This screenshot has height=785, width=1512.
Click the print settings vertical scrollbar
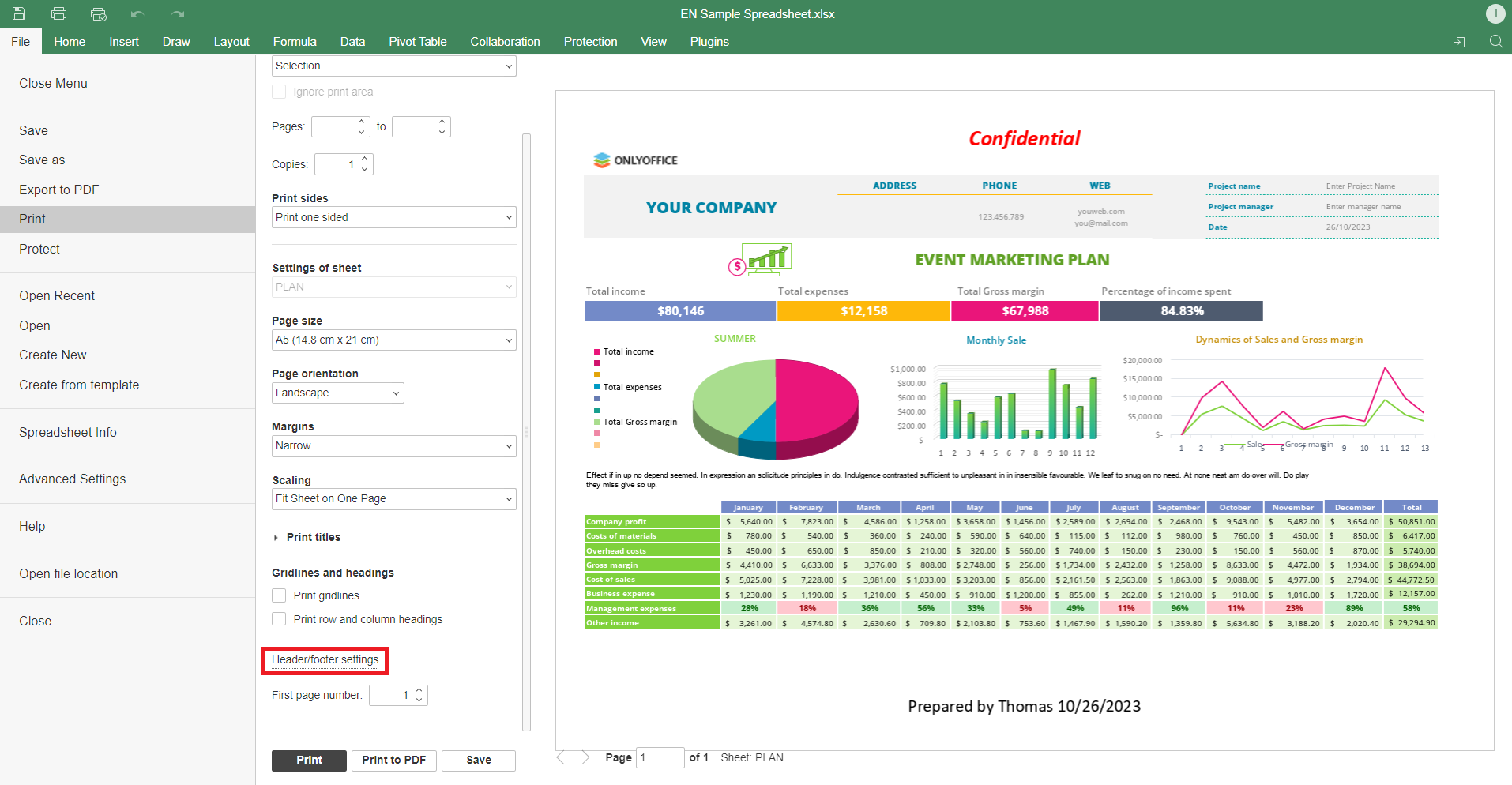point(526,432)
